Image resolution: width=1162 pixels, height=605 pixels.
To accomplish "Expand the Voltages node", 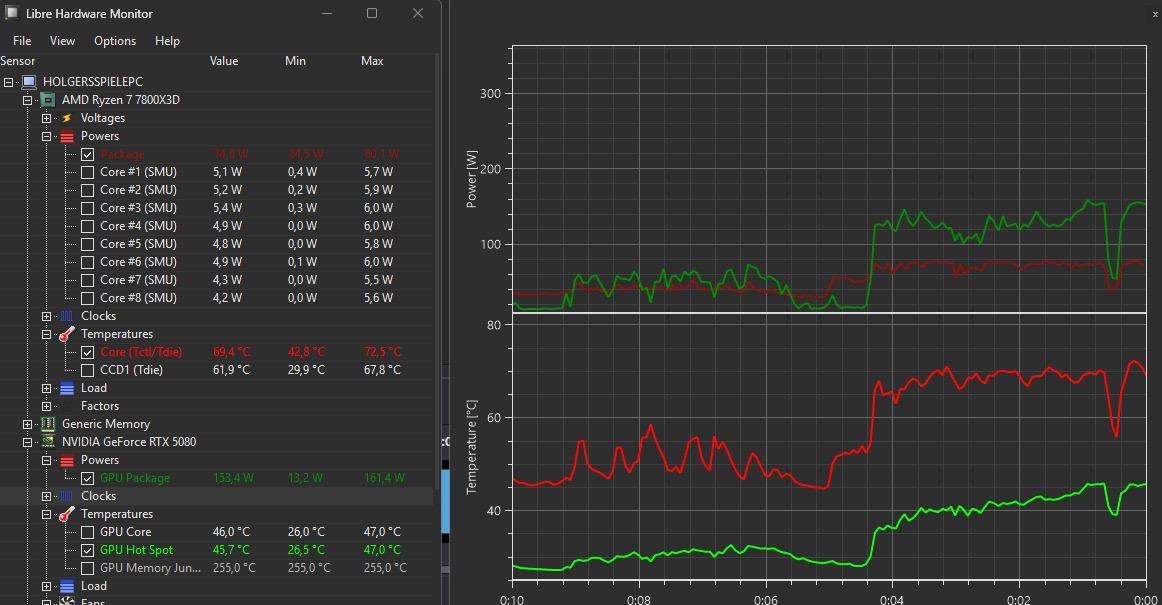I will tap(46, 119).
